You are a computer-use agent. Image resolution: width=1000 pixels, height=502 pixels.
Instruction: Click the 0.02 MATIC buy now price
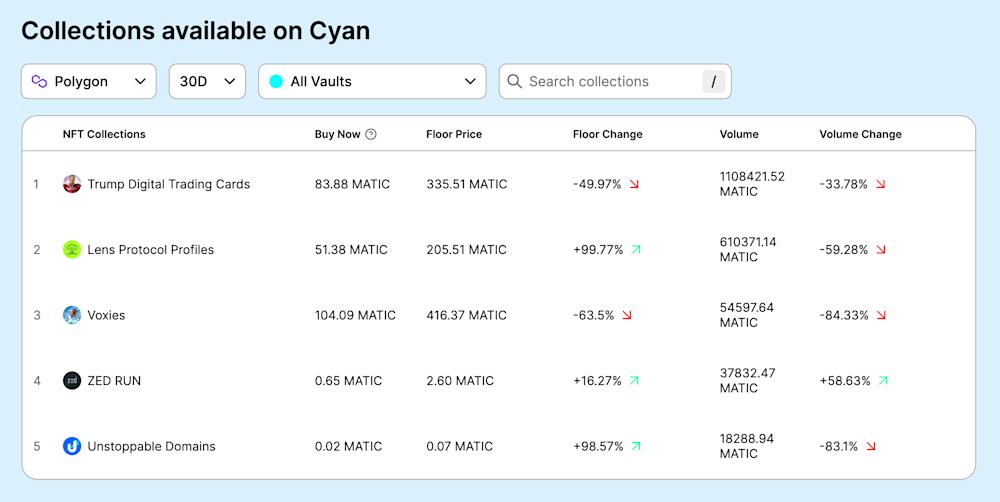tap(348, 446)
